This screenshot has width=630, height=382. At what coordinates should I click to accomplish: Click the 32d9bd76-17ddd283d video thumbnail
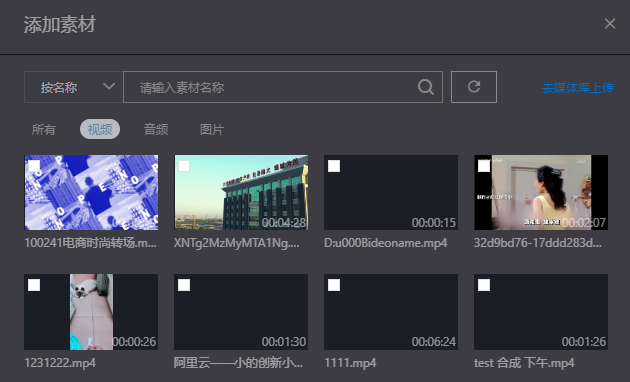coord(541,192)
